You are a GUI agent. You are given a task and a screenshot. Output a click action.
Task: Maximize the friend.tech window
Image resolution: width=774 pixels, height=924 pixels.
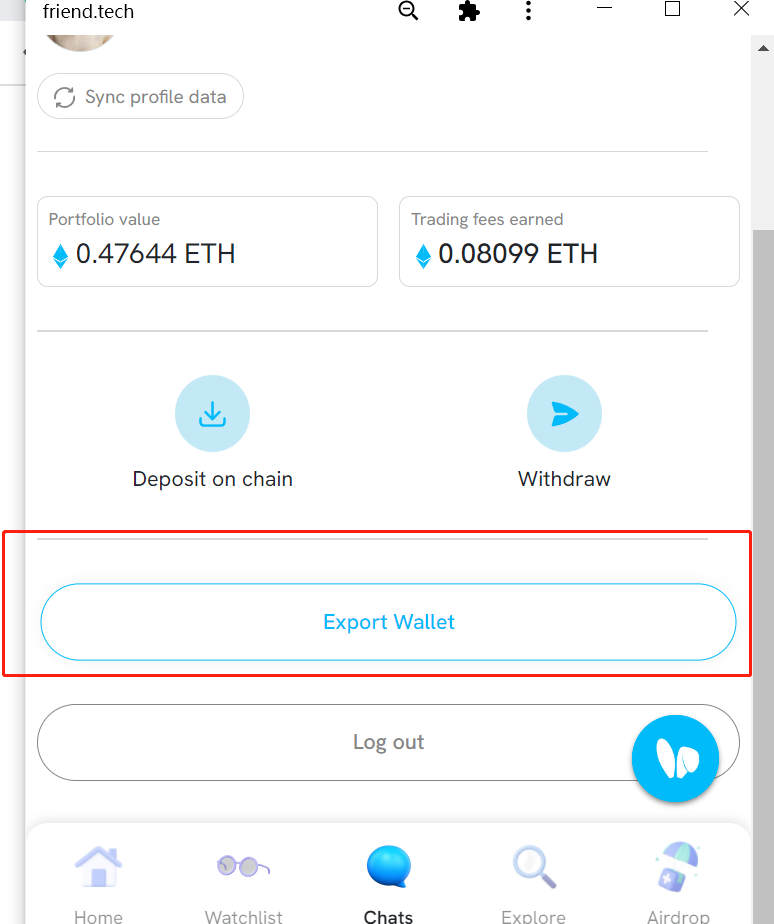[x=672, y=10]
